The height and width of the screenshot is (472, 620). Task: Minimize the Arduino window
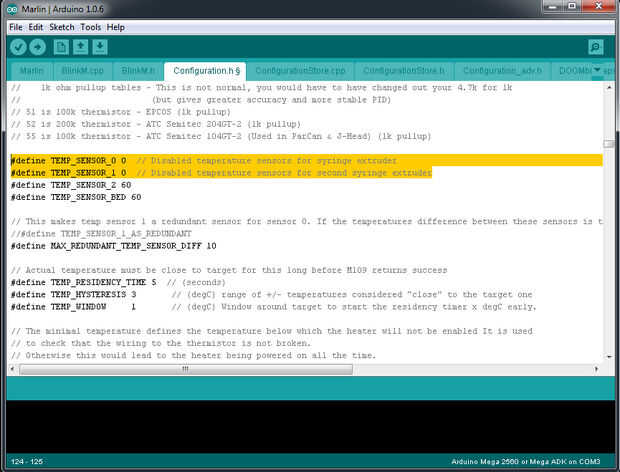pyautogui.click(x=553, y=6)
